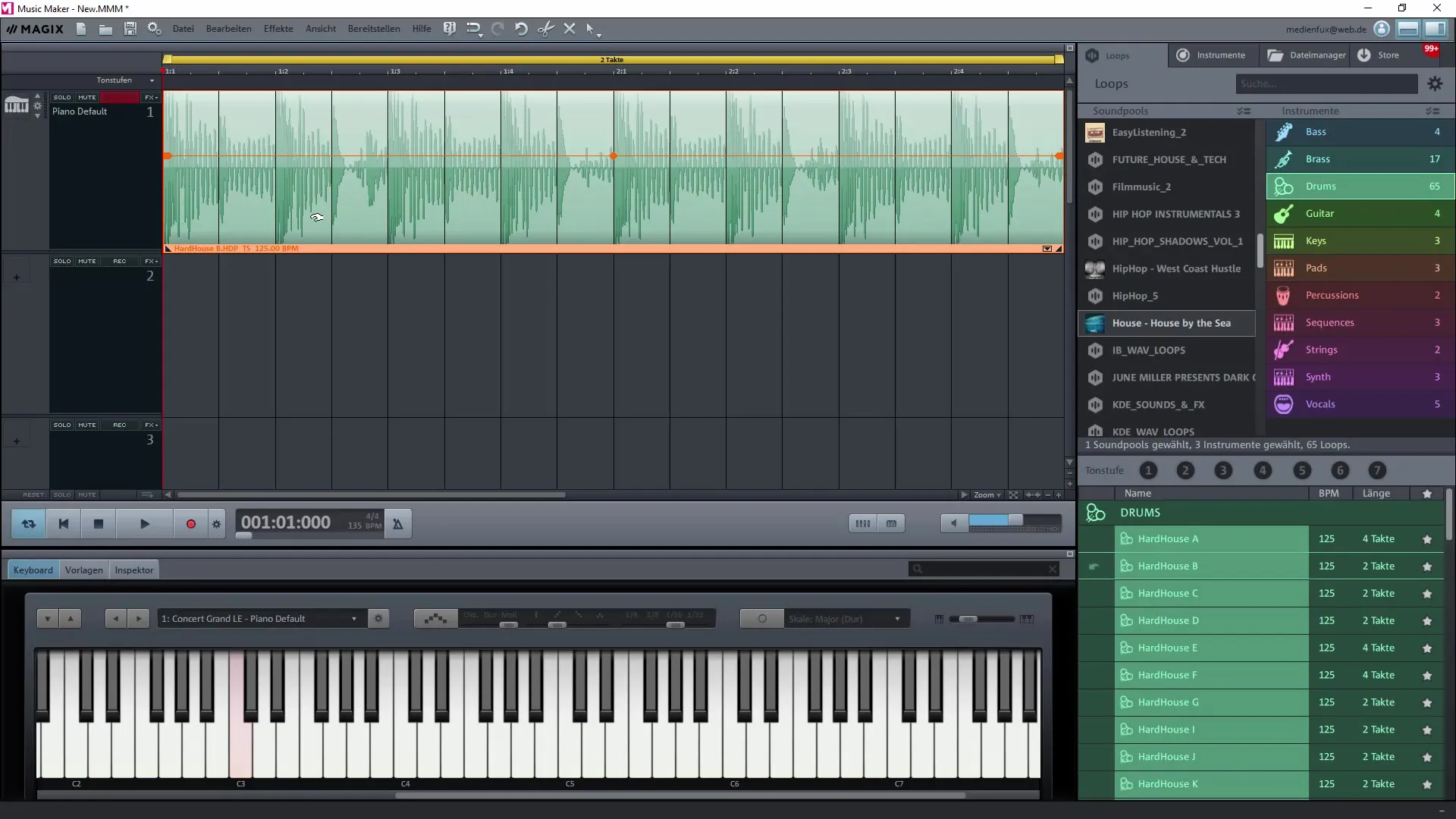Open the mouse mode arrow tool
Viewport: 1456px width, 819px height.
pos(592,30)
